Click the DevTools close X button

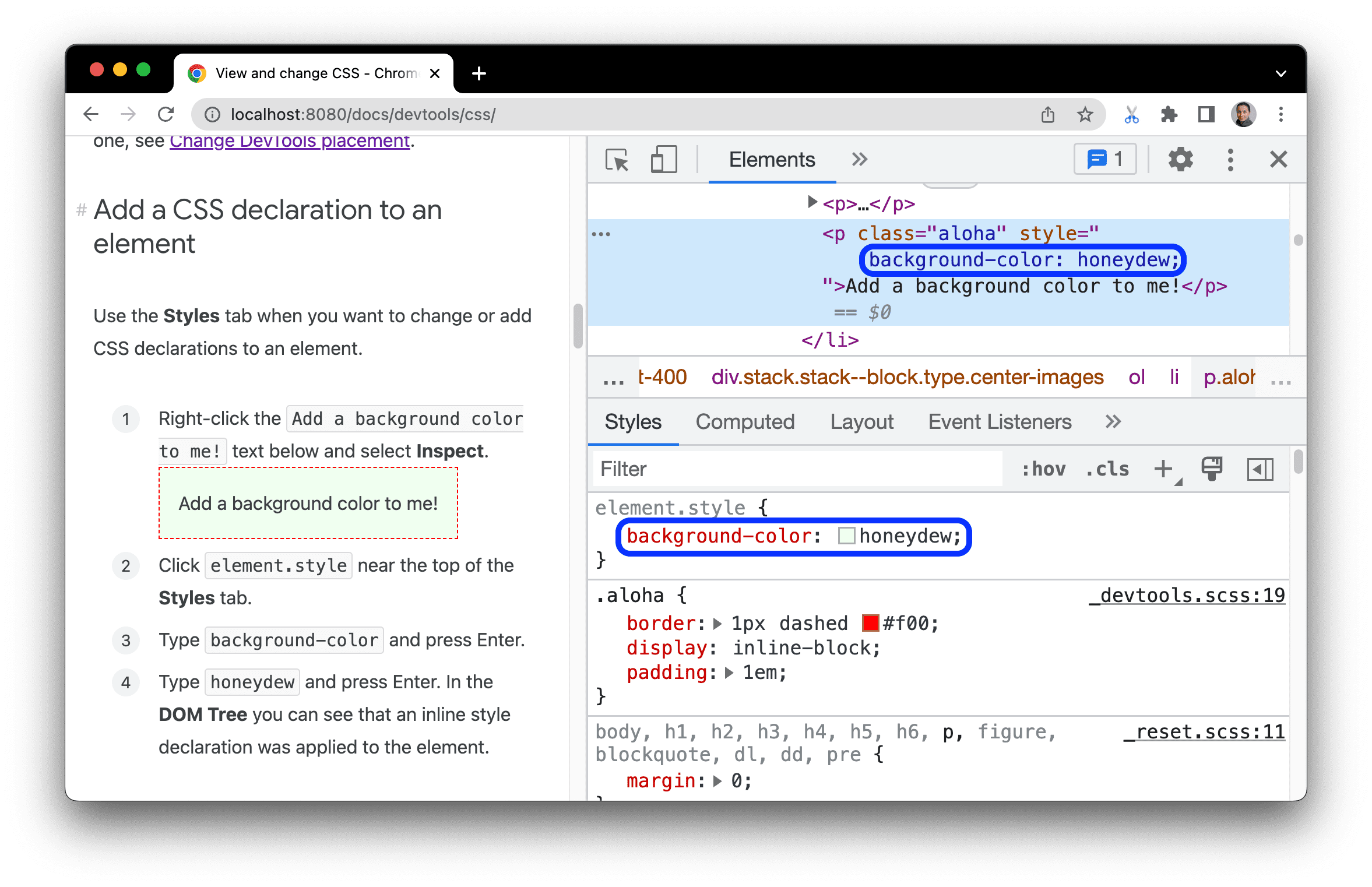[1278, 159]
